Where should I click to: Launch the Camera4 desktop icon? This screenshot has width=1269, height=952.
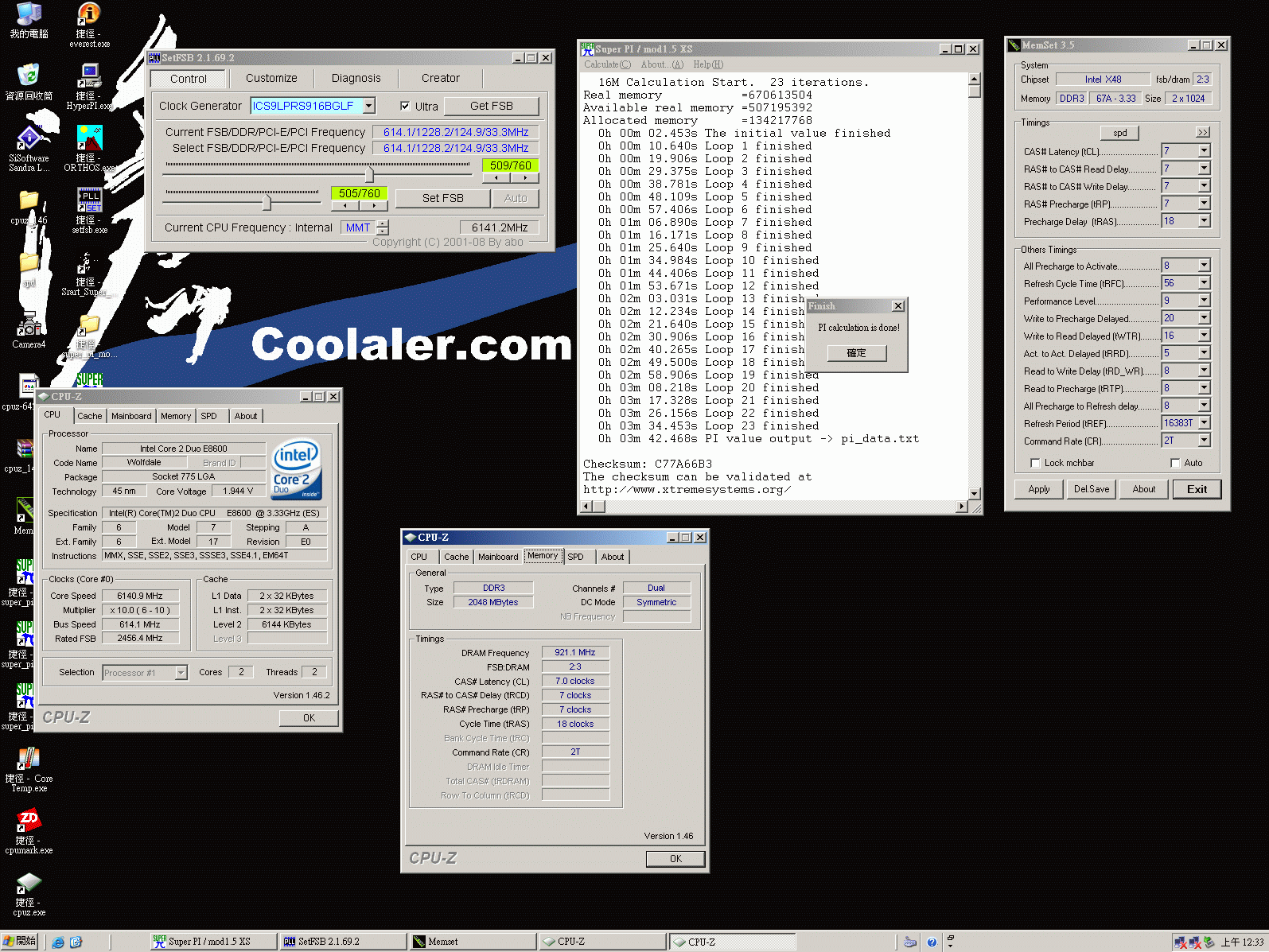[29, 324]
